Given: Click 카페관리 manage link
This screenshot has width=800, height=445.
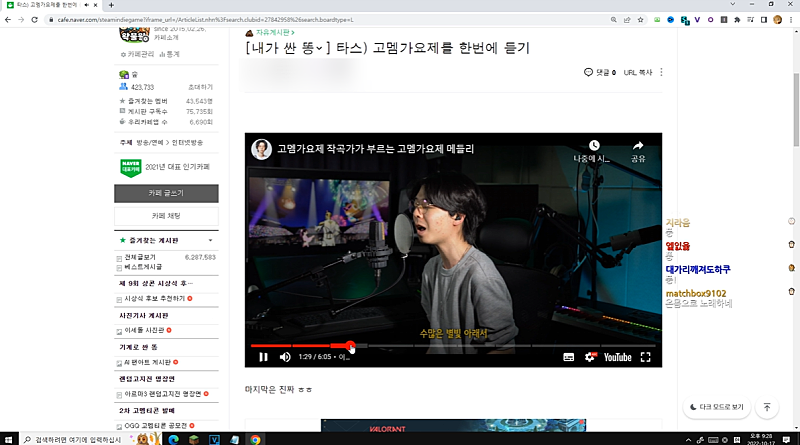Looking at the screenshot, I should 138,54.
